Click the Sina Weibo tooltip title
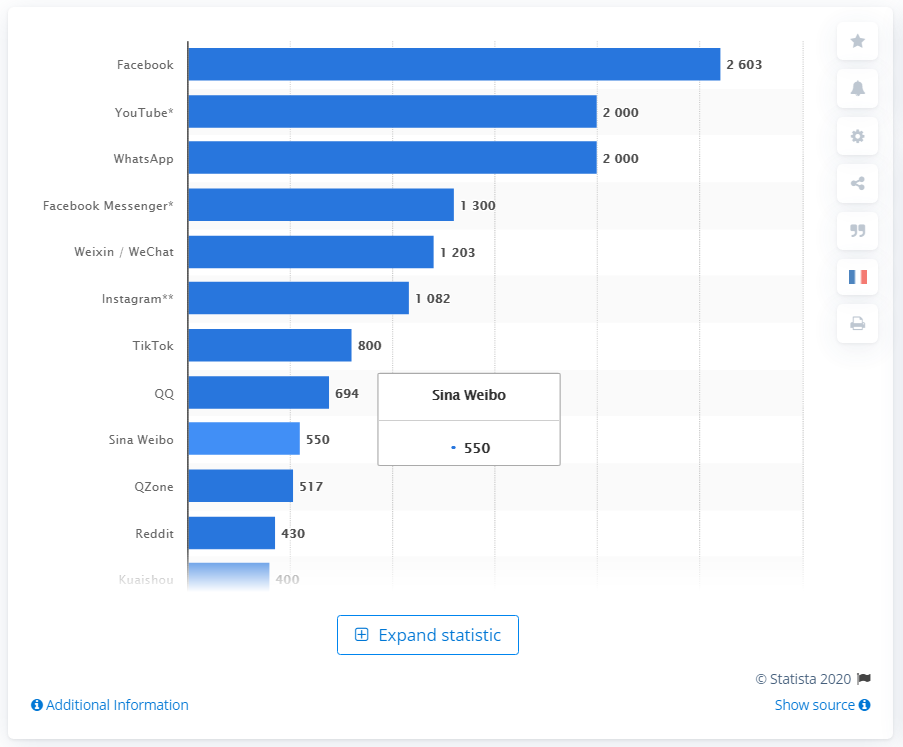Viewport: 903px width, 747px height. coord(469,395)
